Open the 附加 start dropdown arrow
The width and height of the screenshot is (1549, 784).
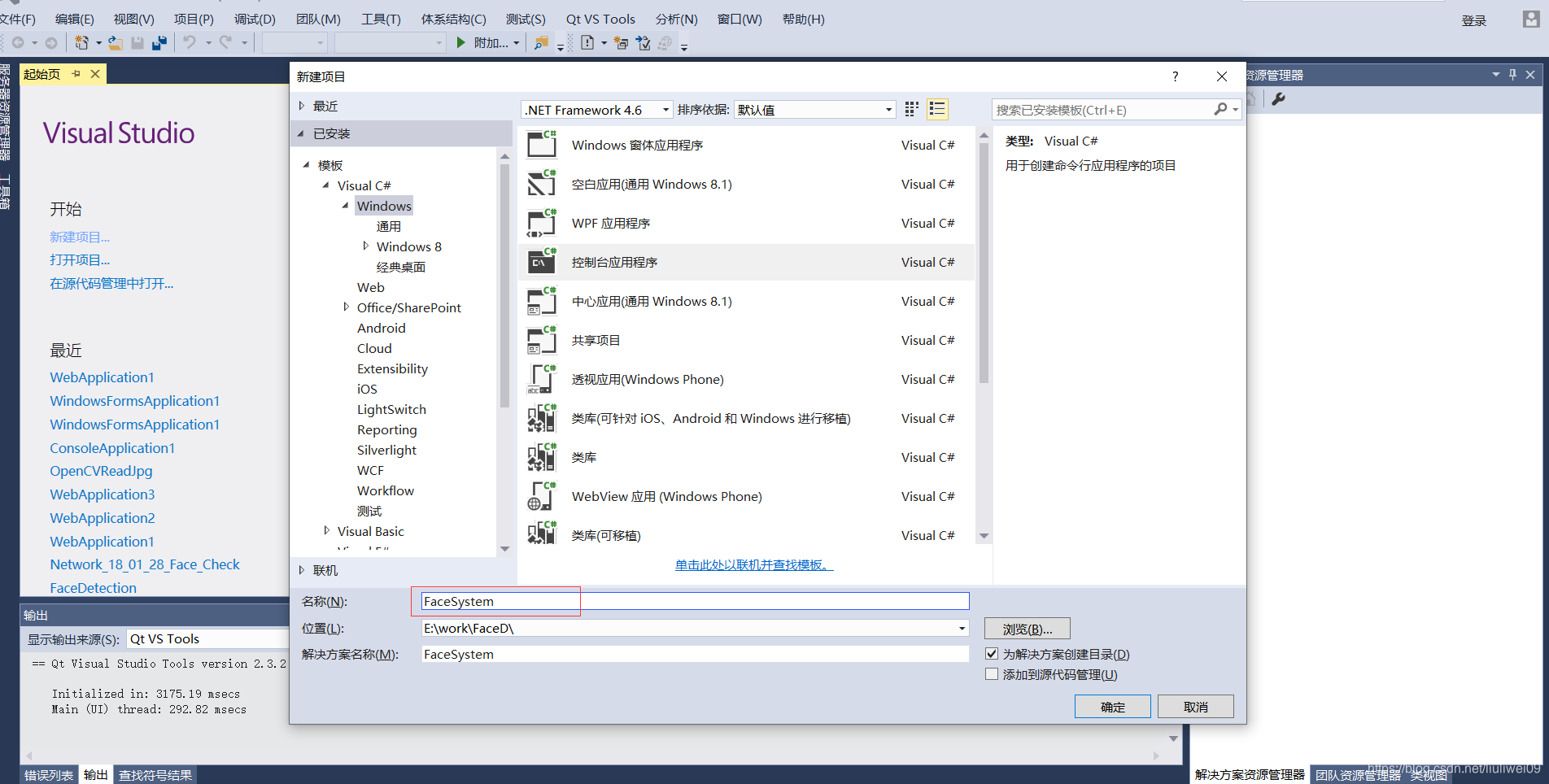pos(516,43)
